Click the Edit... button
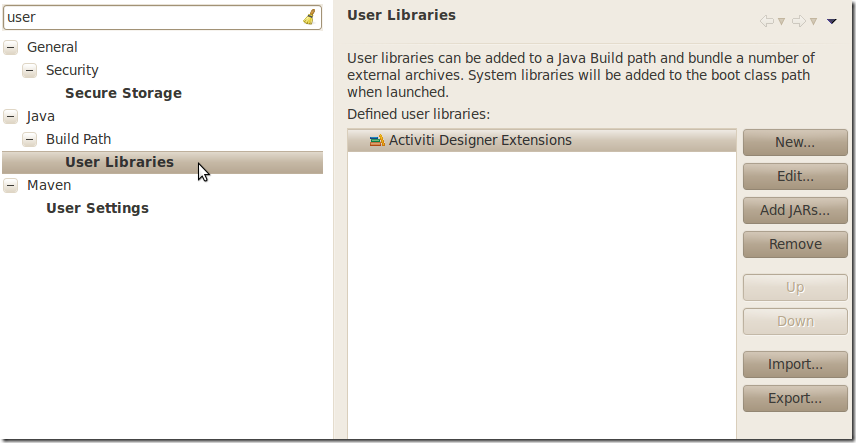Image resolution: width=856 pixels, height=443 pixels. tap(795, 176)
